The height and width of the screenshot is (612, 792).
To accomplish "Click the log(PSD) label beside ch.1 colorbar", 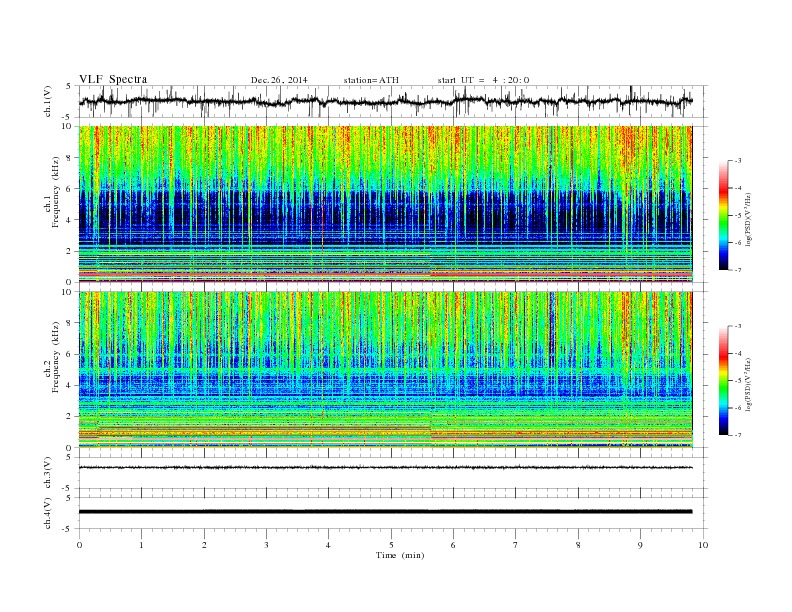I will point(750,218).
